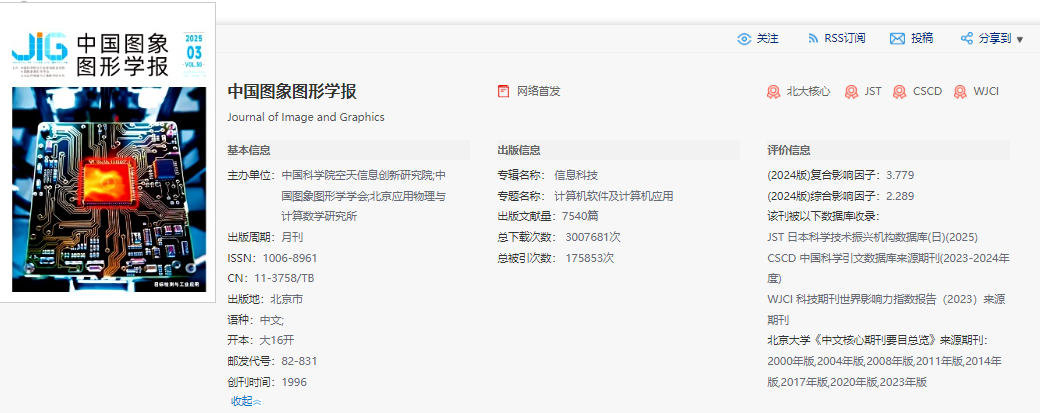Click 专辑名称 value 信息科技
The width and height of the screenshot is (1040, 413).
pos(576,176)
